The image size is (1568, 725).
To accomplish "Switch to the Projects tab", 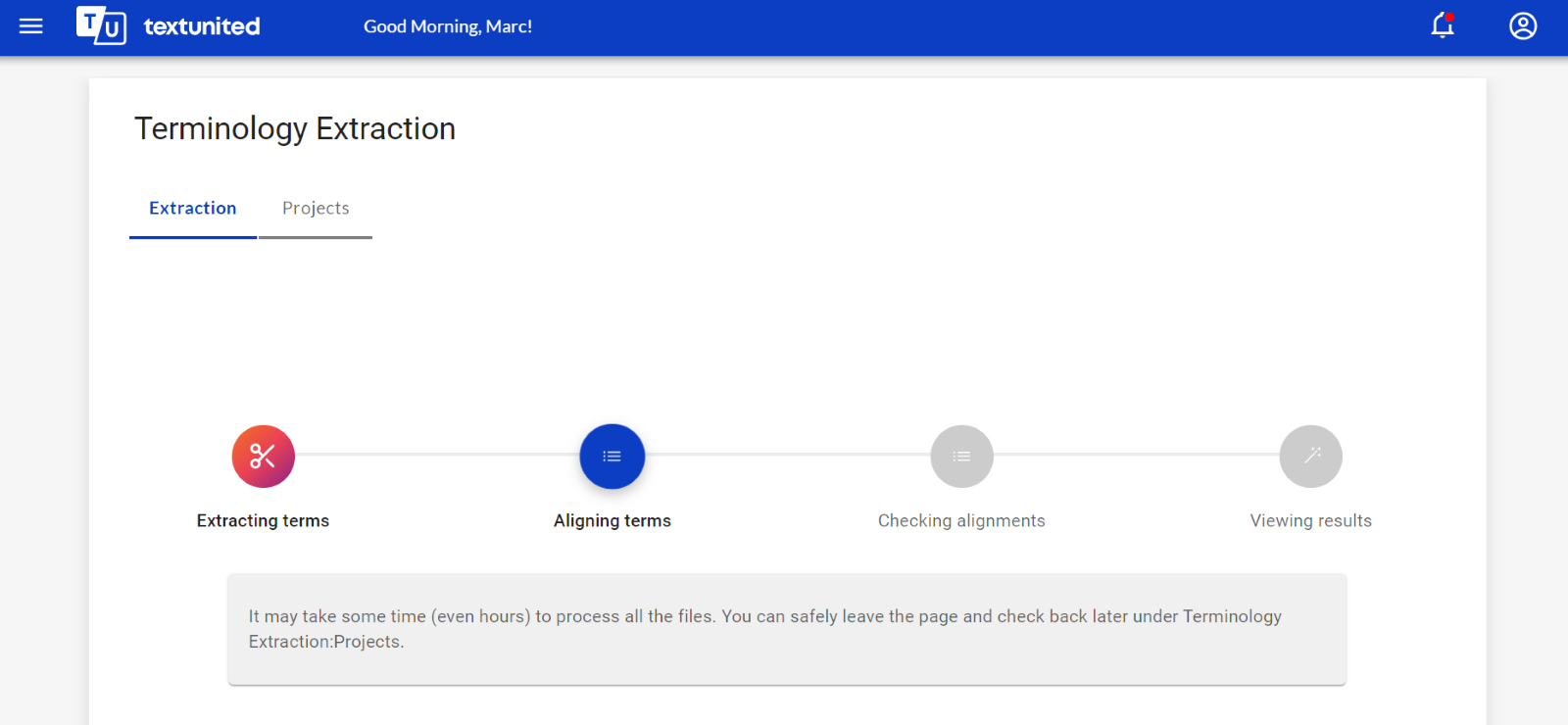I will pyautogui.click(x=316, y=209).
